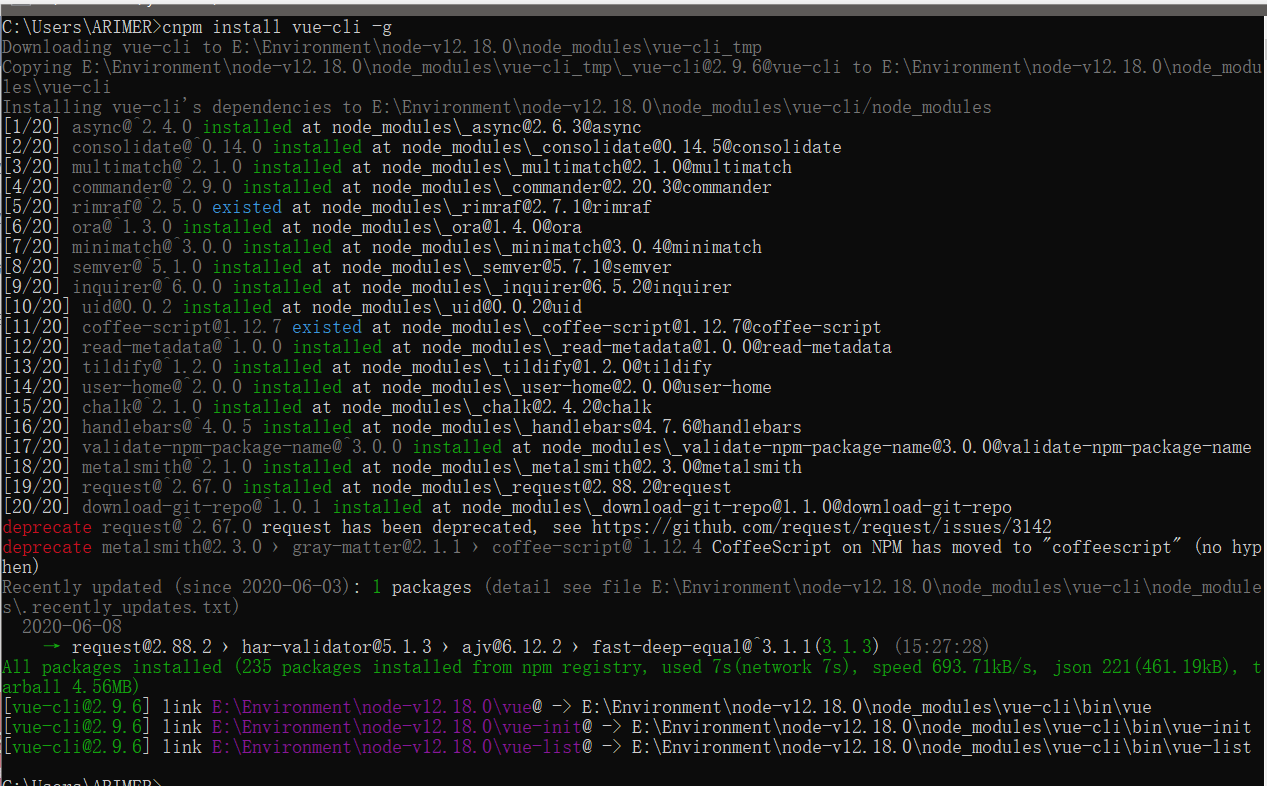Click the 'Installing vue-cli's dependencies to' line
Screen dimensions: 1267x786
click(x=497, y=107)
